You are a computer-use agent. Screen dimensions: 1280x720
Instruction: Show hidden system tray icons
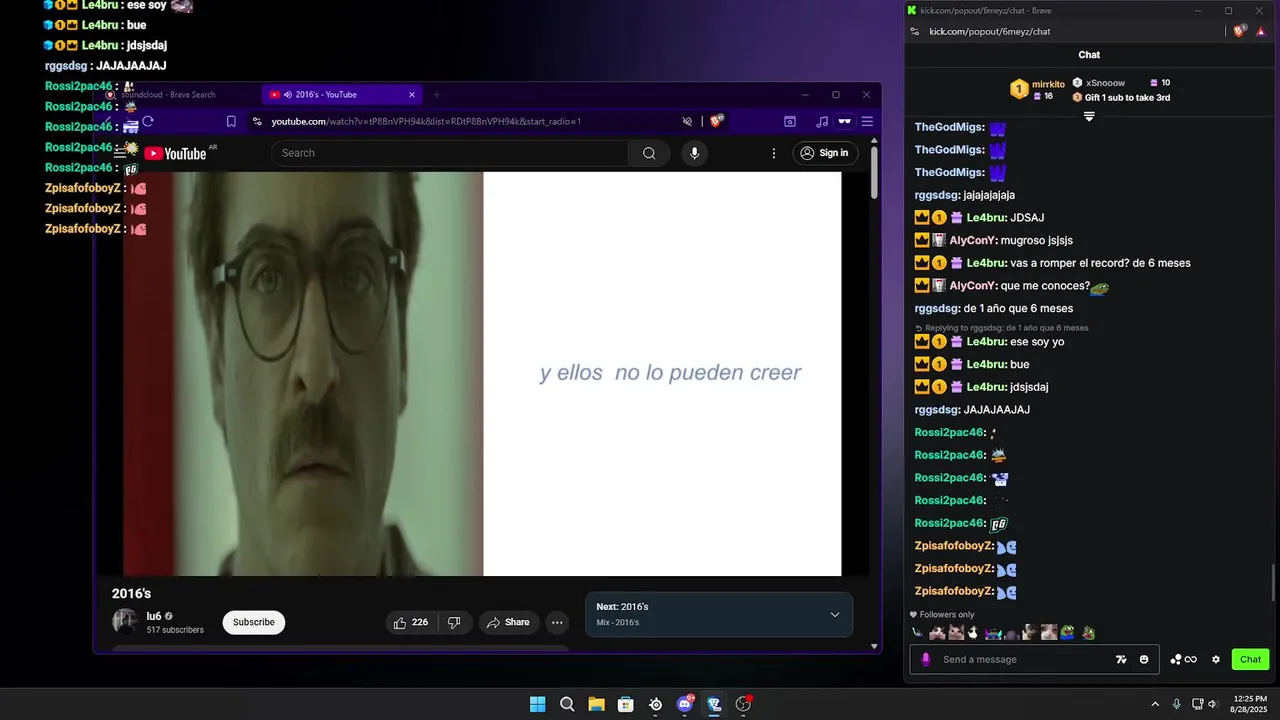1155,704
